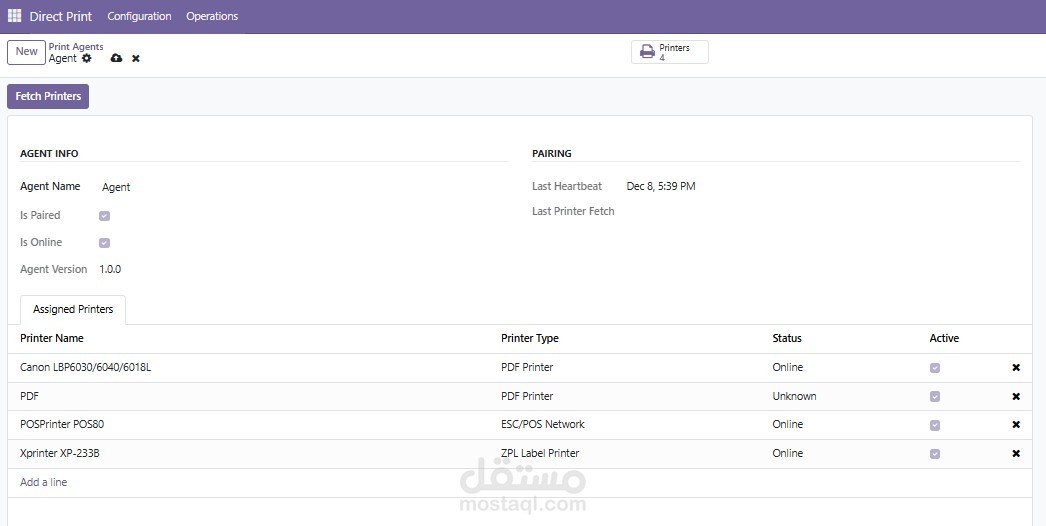Click Online status of Canon row
This screenshot has height=526, width=1046.
click(788, 367)
